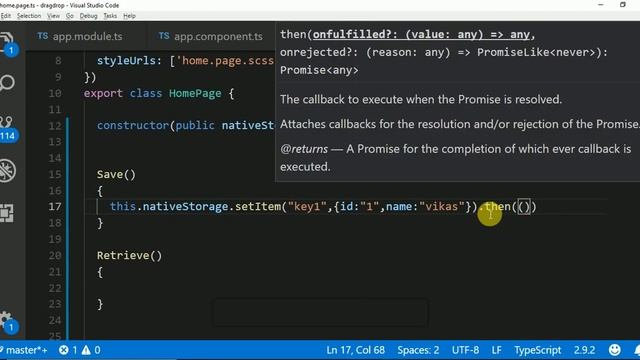The height and width of the screenshot is (360, 640).
Task: Click line number 20 in gutter
Action: pyautogui.click(x=55, y=256)
